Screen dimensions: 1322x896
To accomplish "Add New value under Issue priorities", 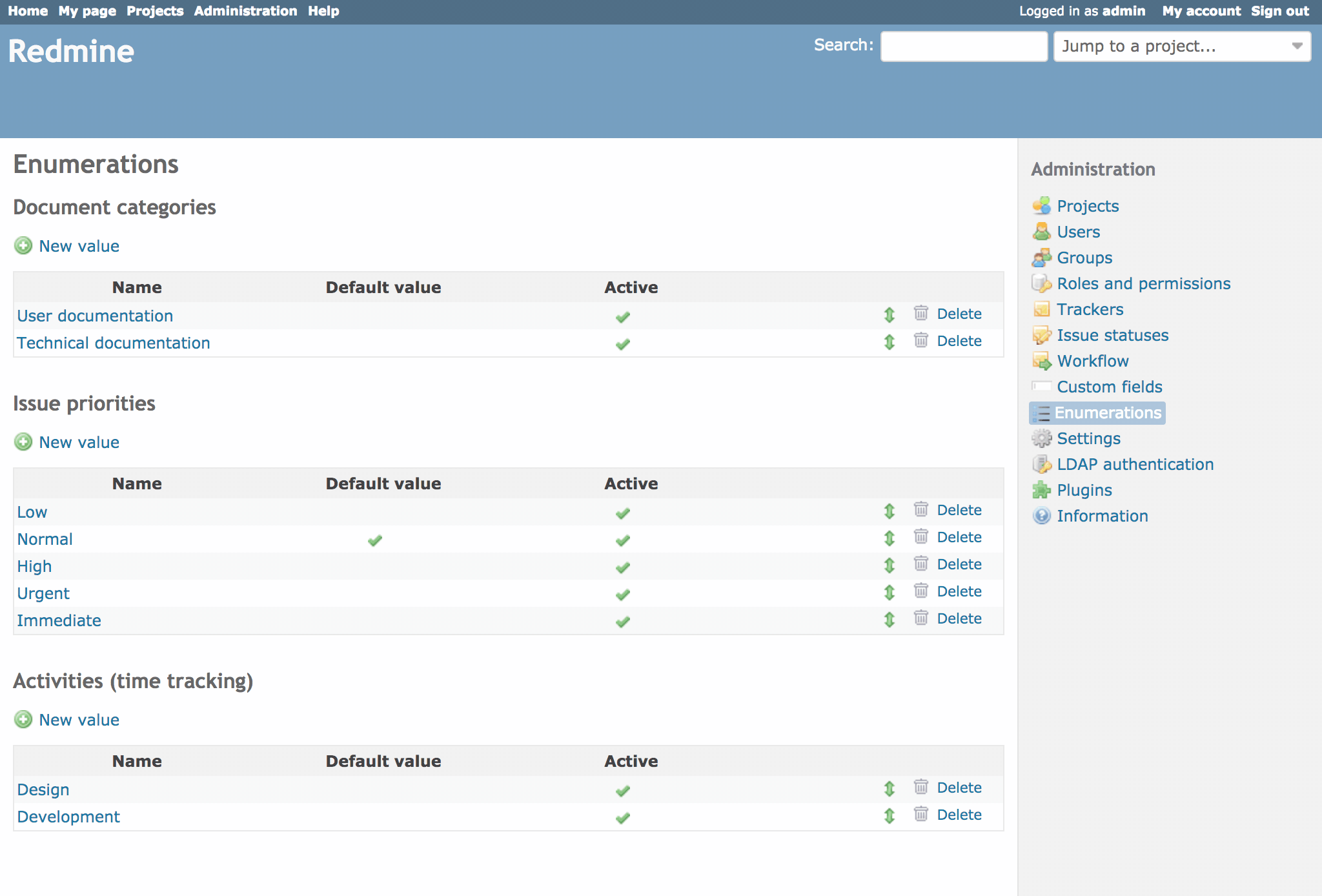I will point(79,442).
